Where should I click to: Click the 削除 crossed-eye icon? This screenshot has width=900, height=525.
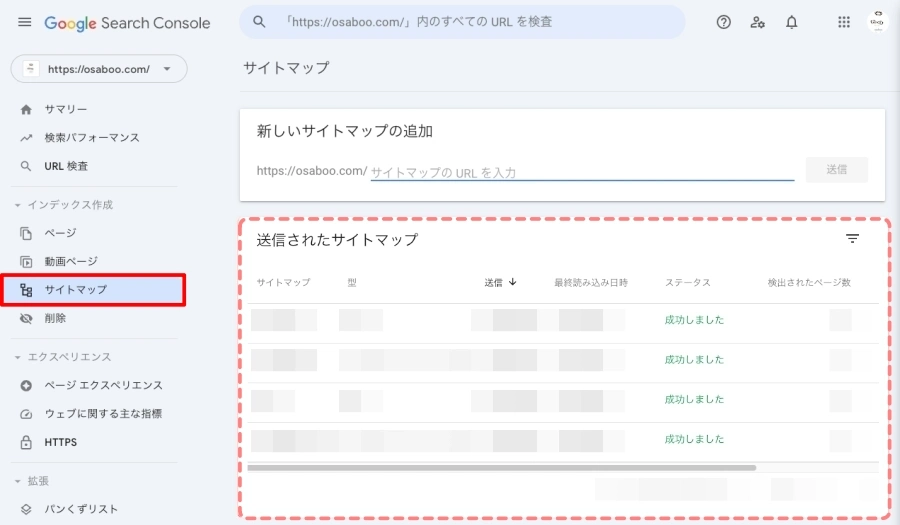(26, 318)
